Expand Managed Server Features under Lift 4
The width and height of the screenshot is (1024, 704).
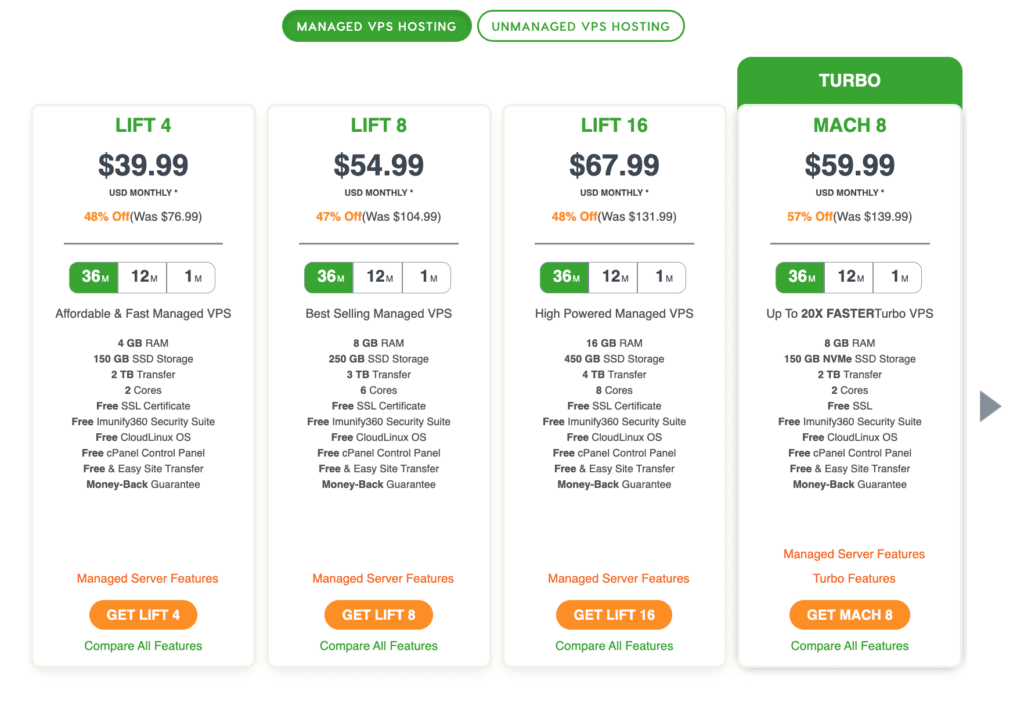click(x=148, y=579)
